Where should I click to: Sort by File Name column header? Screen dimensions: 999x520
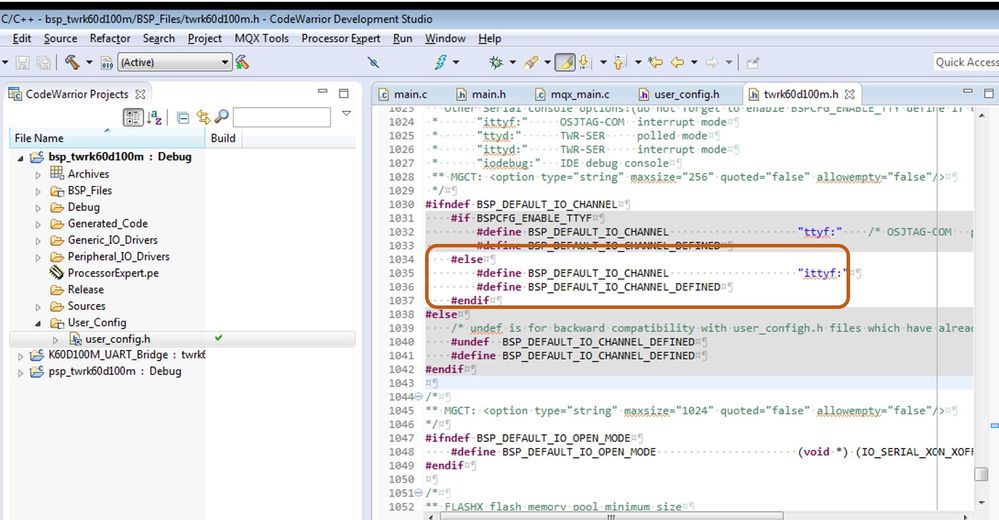point(107,138)
